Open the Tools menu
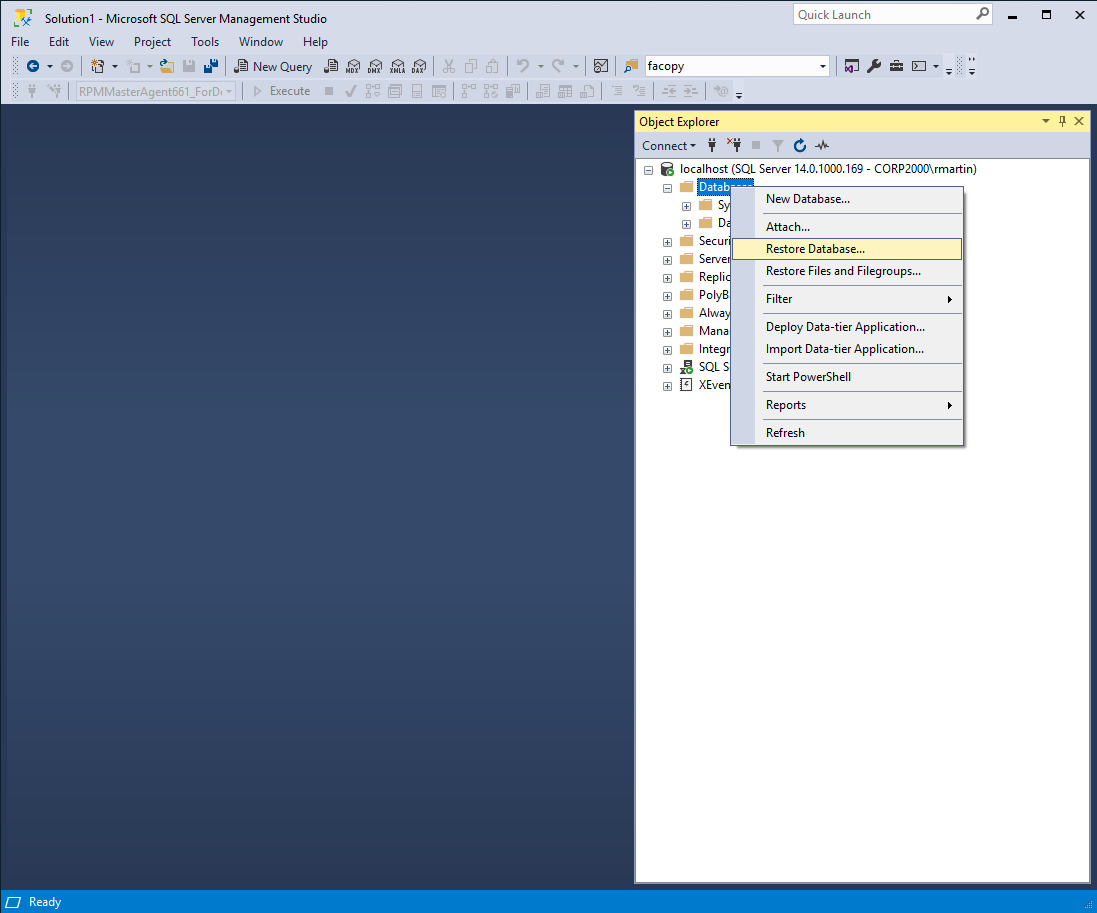Screen dimensions: 1097x913 [205, 42]
